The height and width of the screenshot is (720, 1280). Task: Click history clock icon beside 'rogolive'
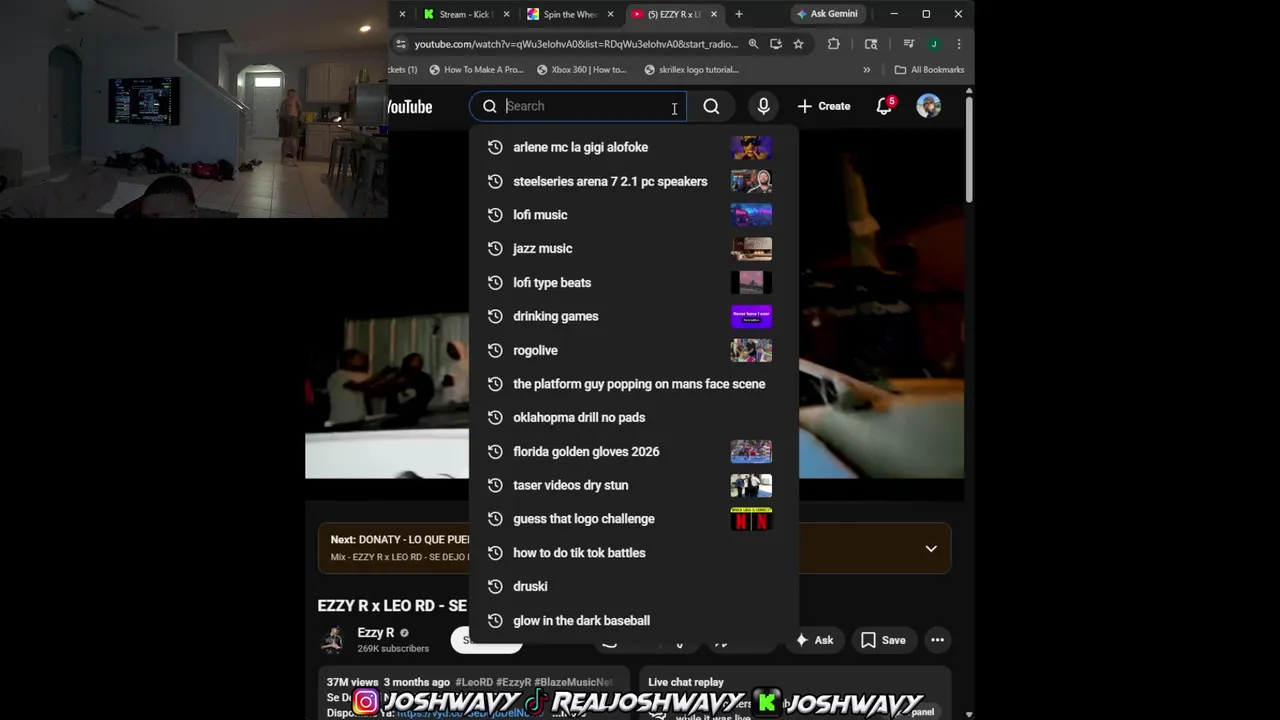tap(494, 350)
